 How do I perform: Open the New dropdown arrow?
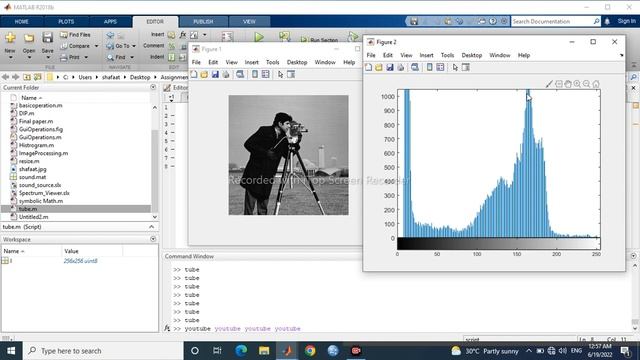[x=10, y=58]
